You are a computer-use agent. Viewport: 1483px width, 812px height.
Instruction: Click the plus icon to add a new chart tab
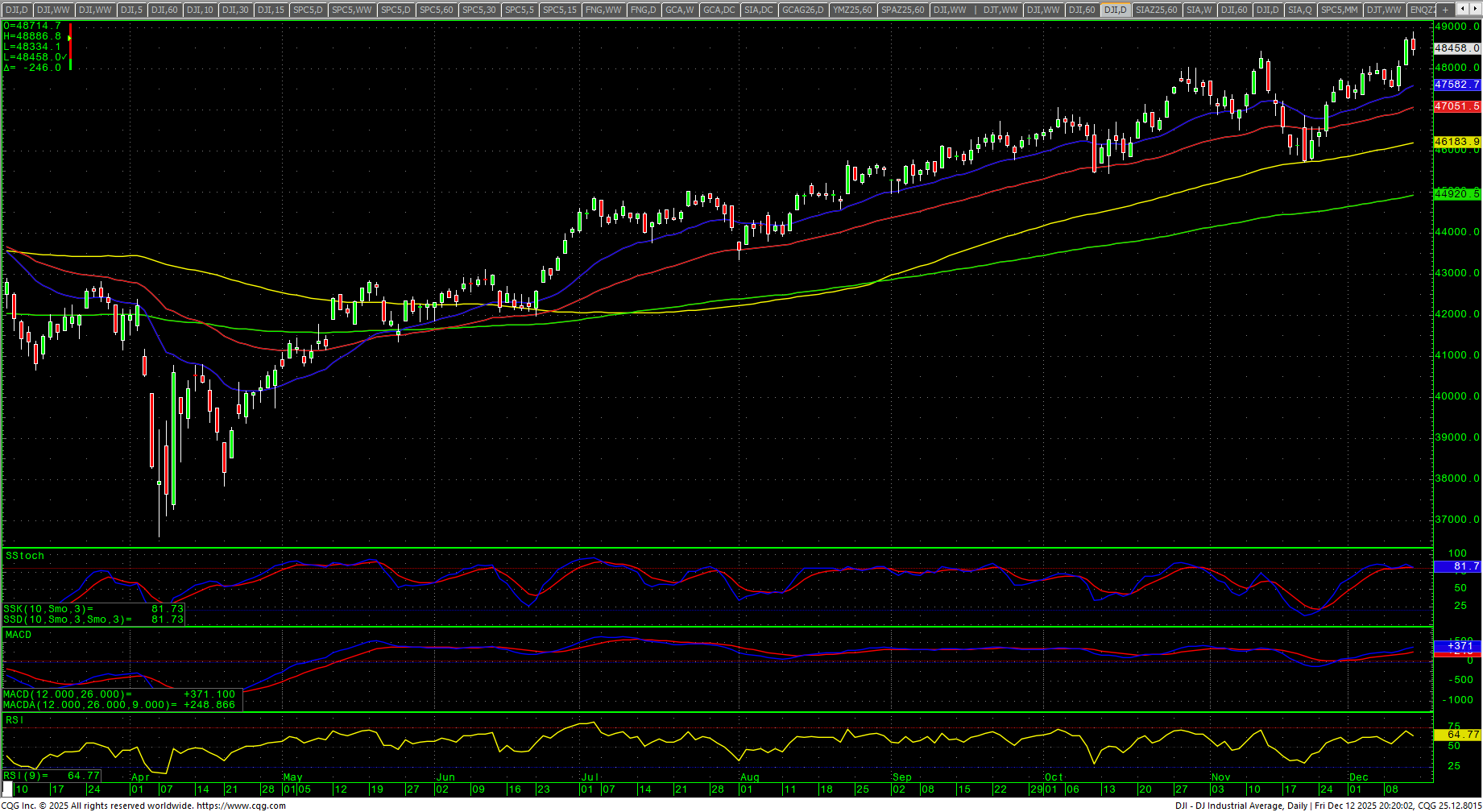click(x=1445, y=10)
